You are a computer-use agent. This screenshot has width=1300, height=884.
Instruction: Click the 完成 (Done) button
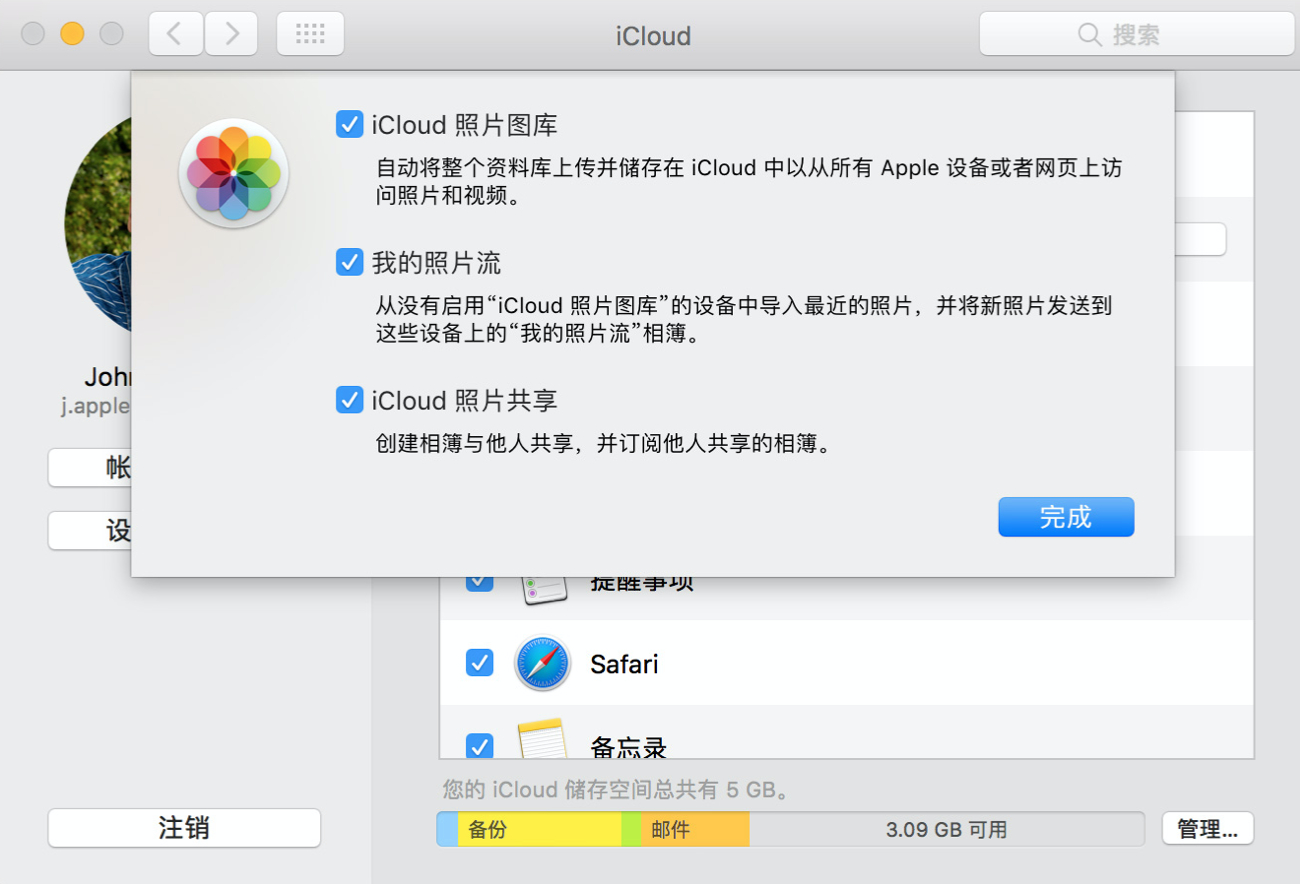click(x=1066, y=517)
